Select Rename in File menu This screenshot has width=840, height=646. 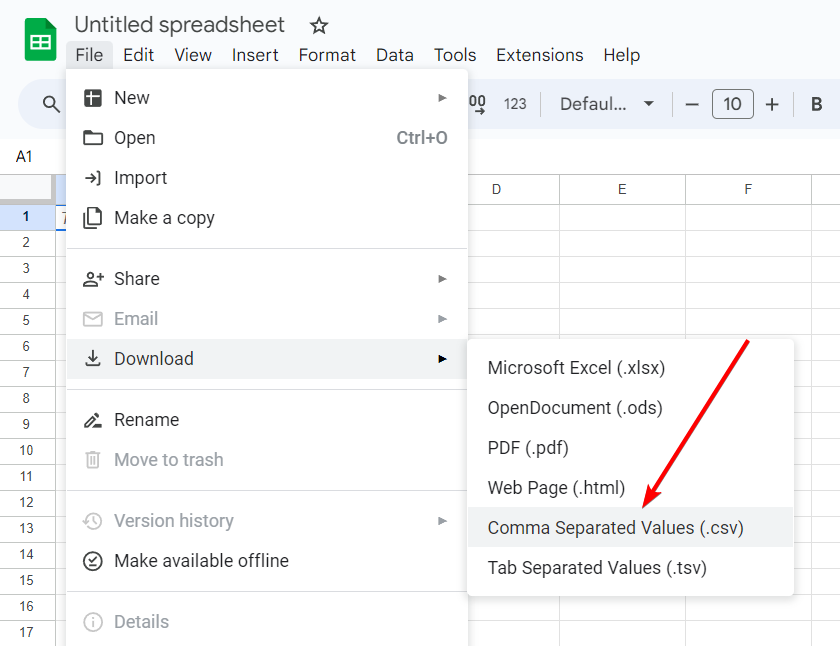[267, 420]
